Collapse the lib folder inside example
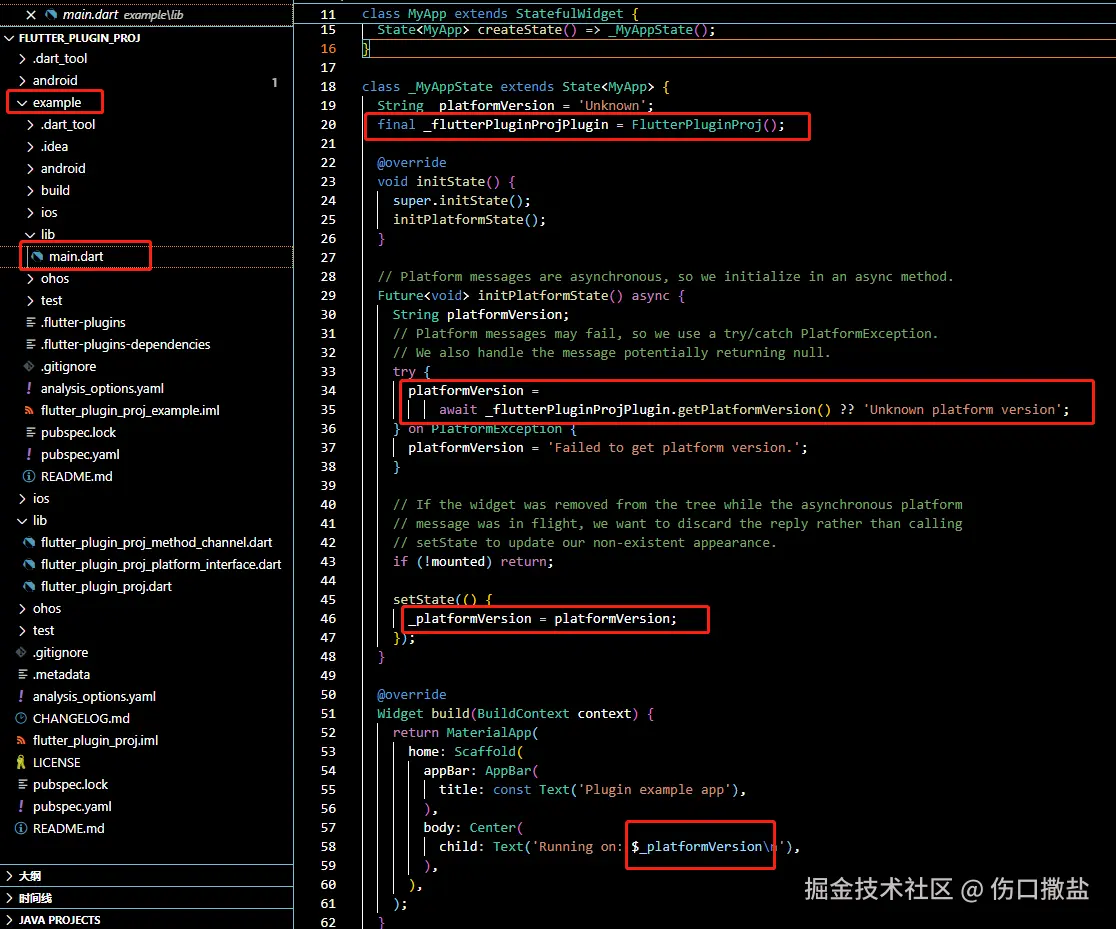The image size is (1116, 929). (x=30, y=234)
